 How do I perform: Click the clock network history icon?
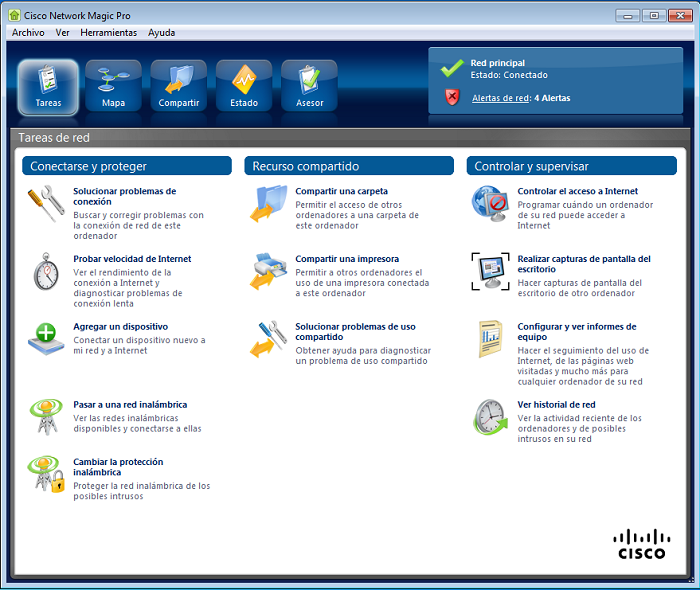click(490, 417)
